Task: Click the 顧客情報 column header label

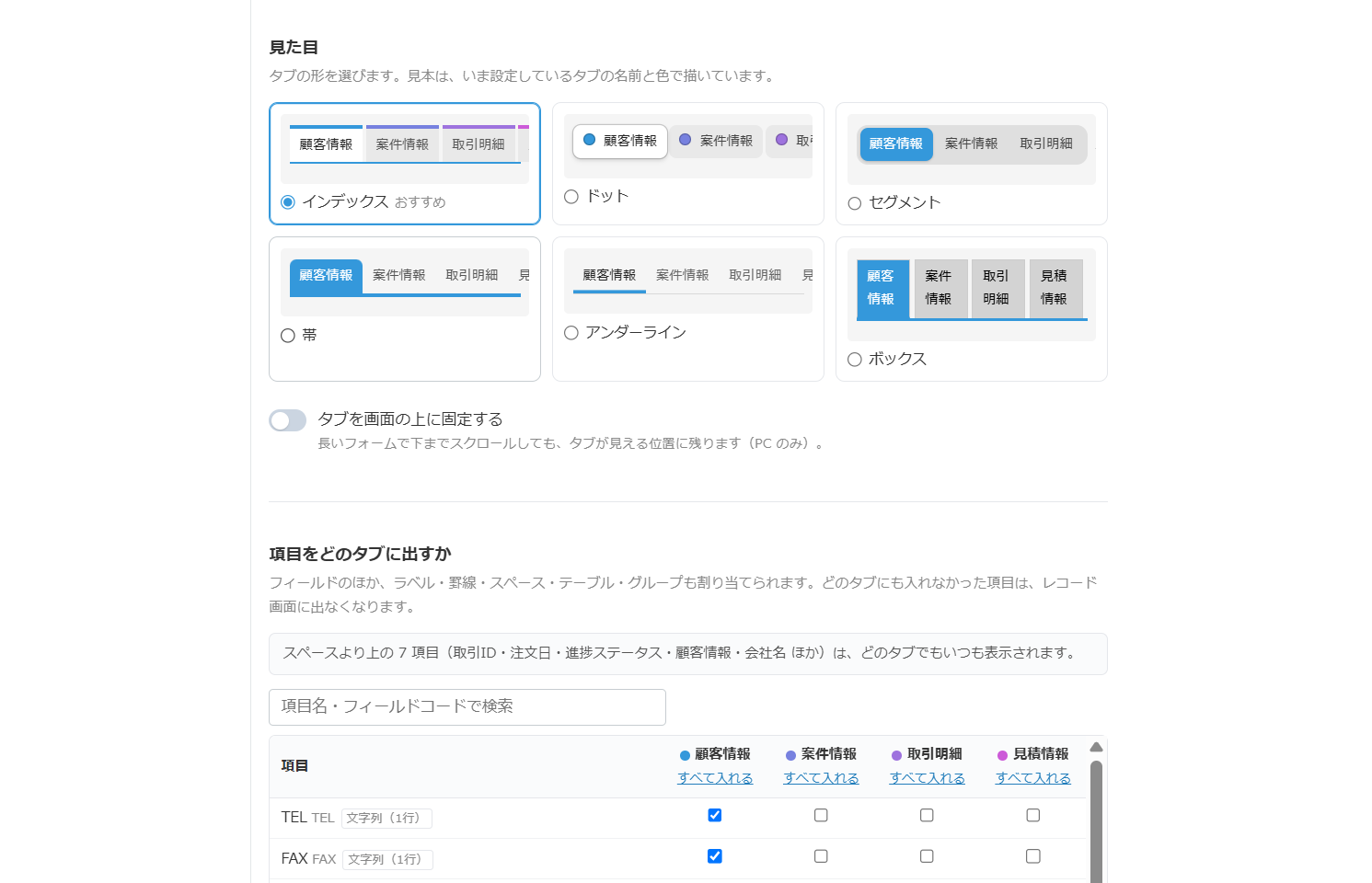Action: click(x=722, y=754)
